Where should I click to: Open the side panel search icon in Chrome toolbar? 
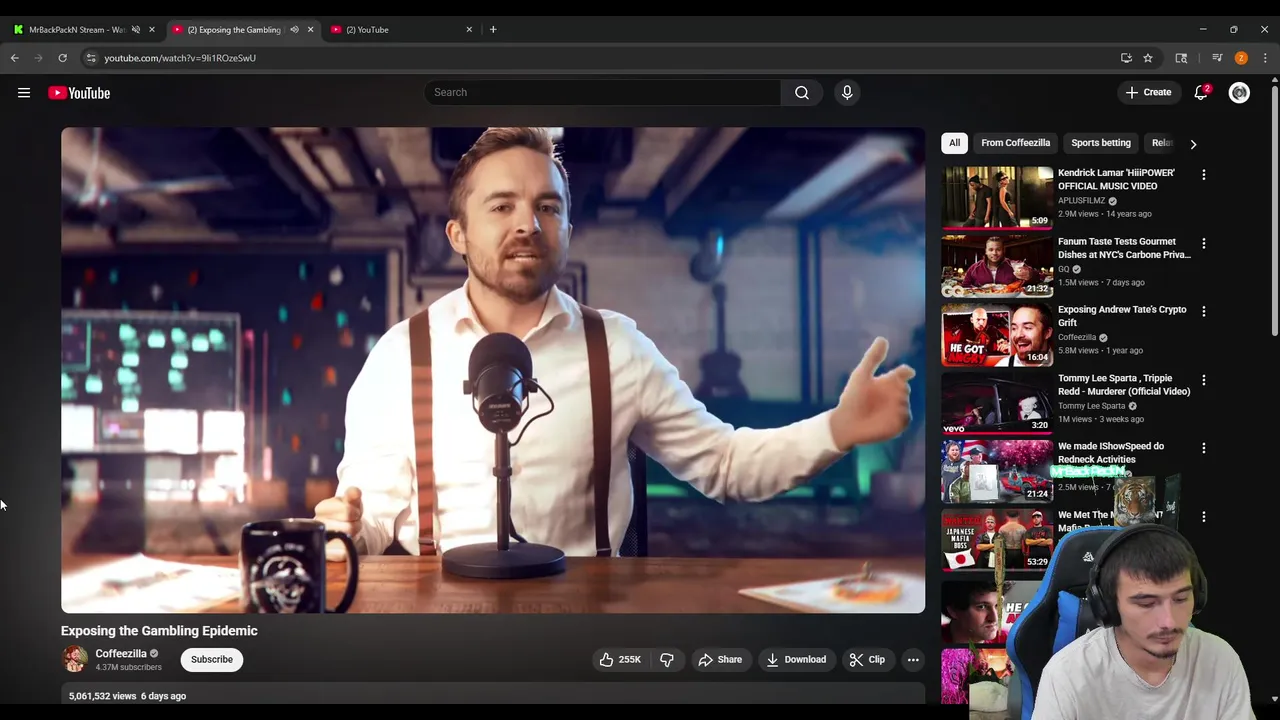pos(1181,58)
